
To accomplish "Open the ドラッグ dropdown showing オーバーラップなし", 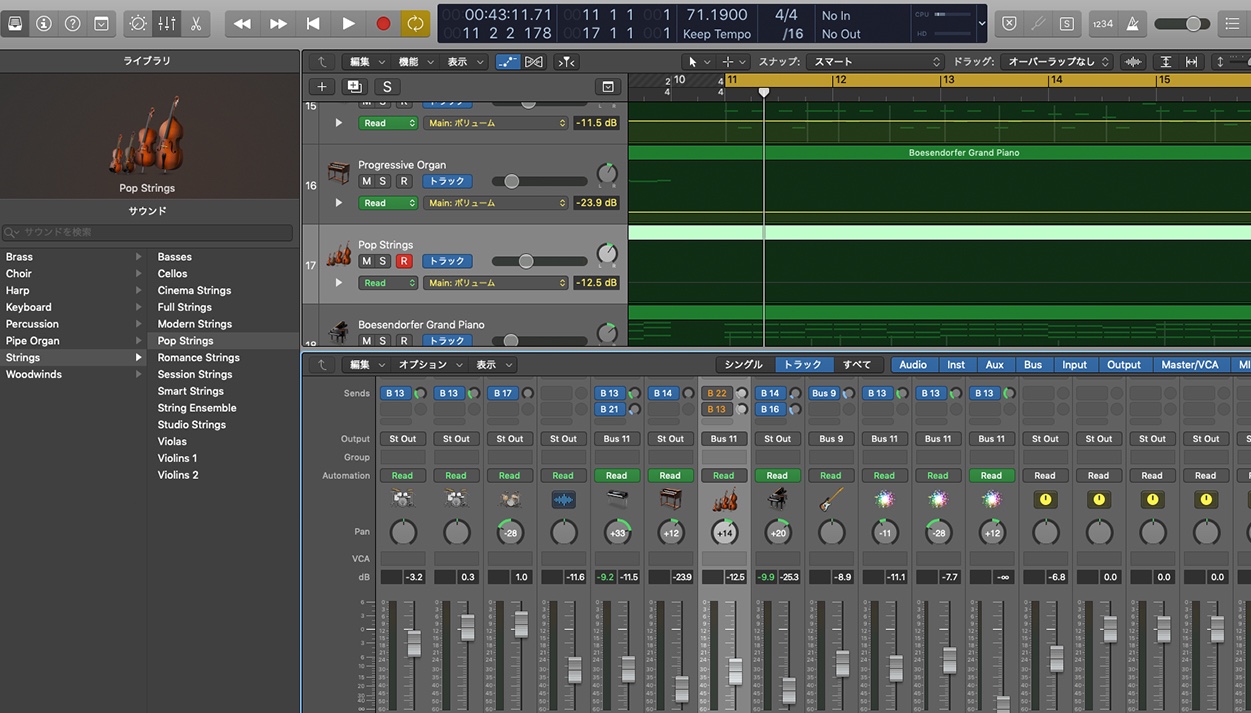I will tap(1057, 62).
